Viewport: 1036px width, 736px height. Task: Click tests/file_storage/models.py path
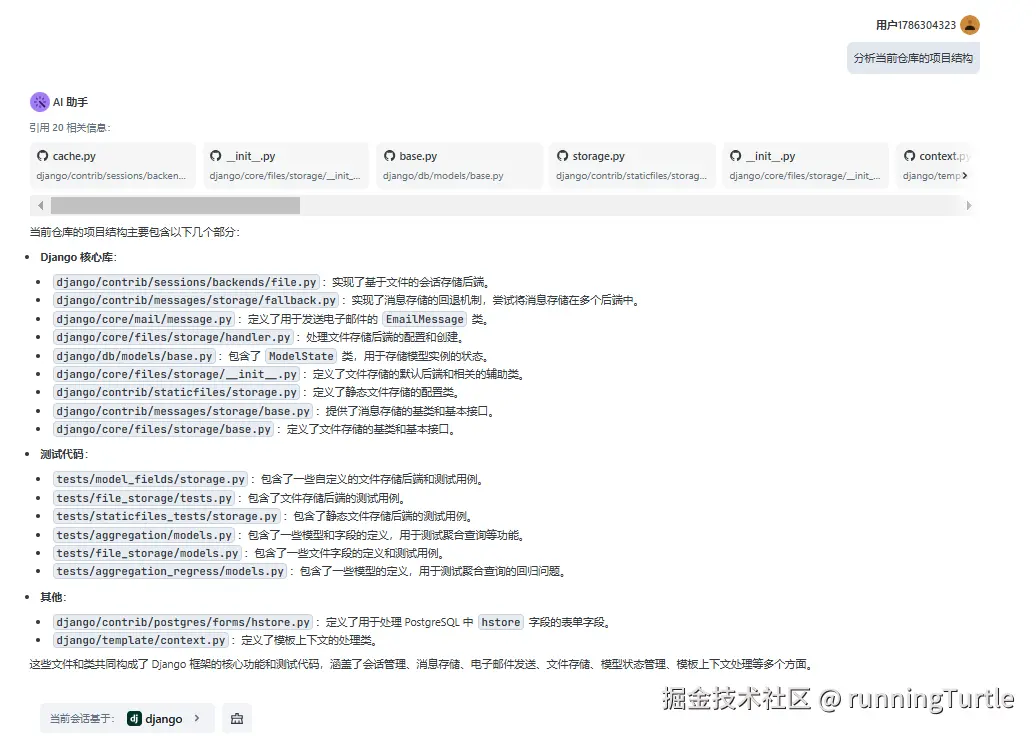(147, 553)
